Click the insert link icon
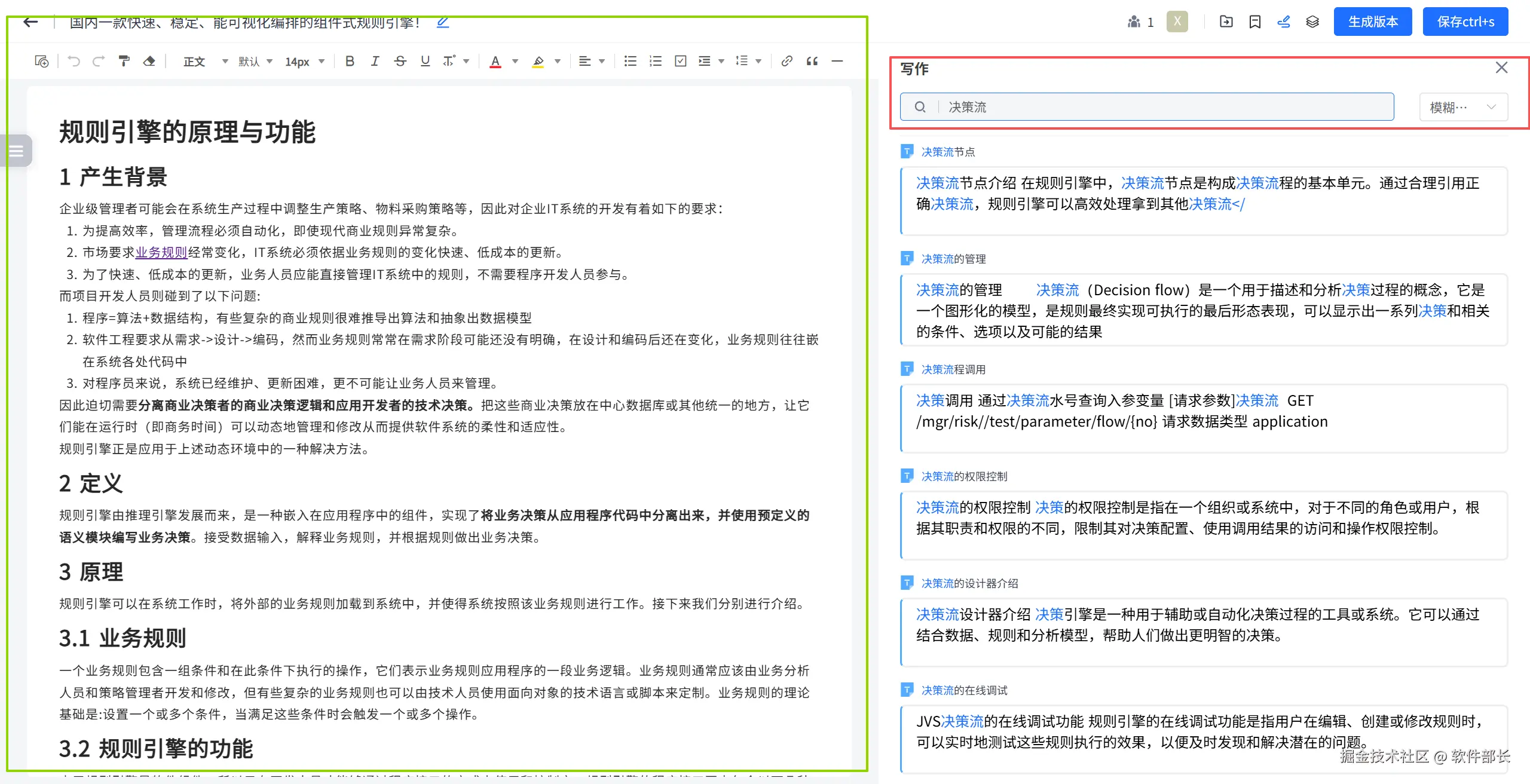Screen dimensions: 1530x784 [x=787, y=61]
